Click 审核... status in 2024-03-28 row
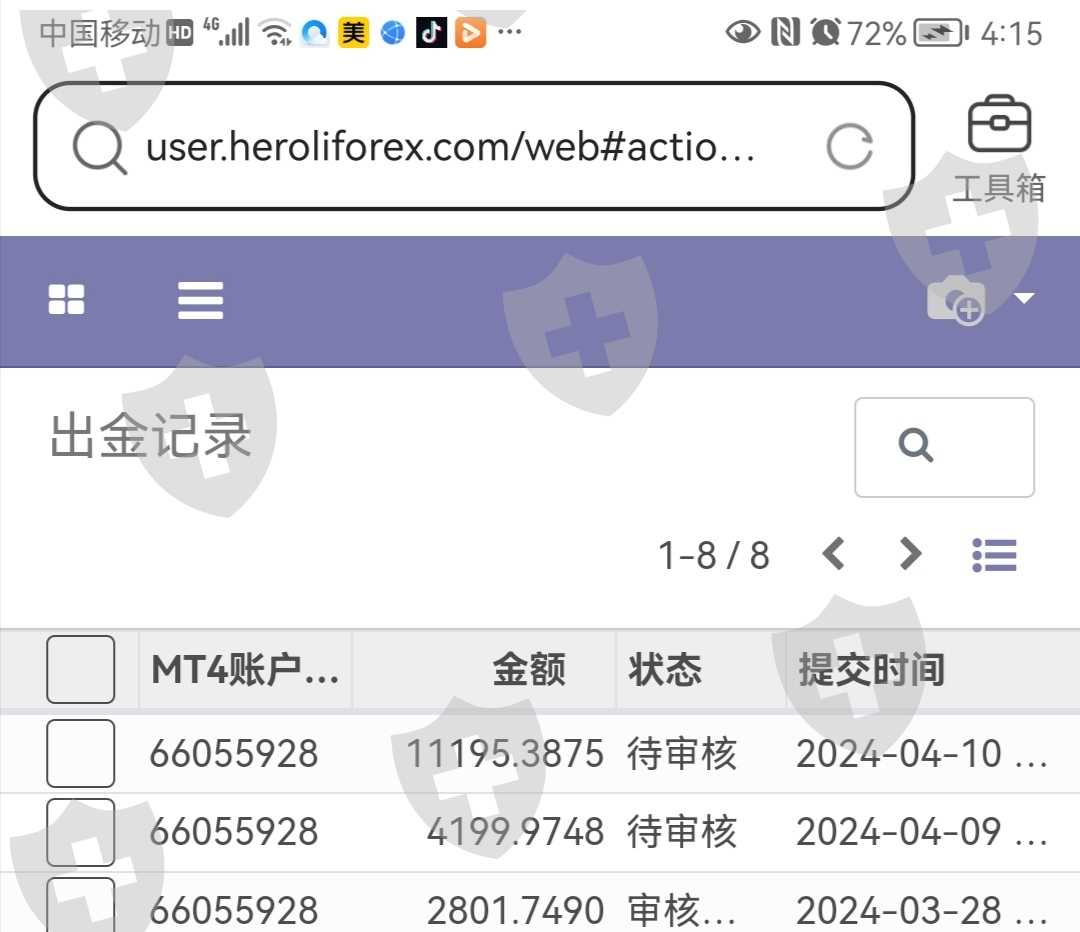This screenshot has height=932, width=1080. 682,910
